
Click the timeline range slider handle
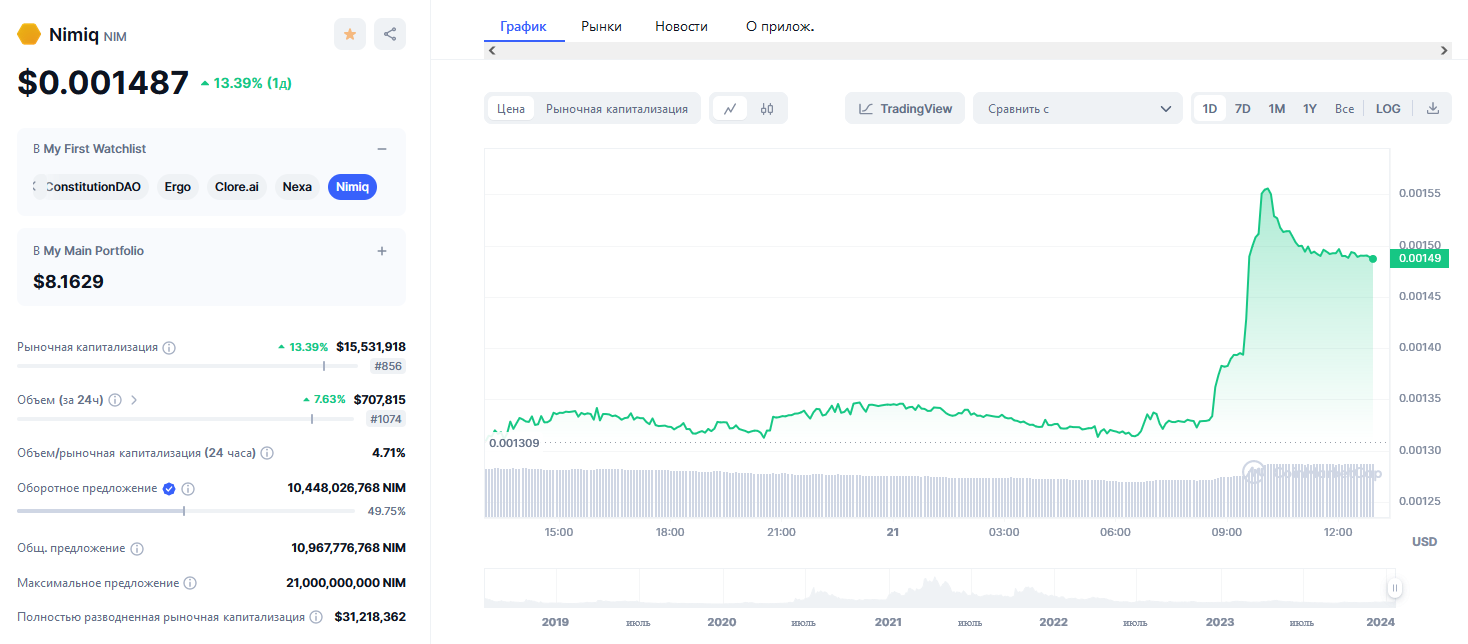coord(1394,588)
